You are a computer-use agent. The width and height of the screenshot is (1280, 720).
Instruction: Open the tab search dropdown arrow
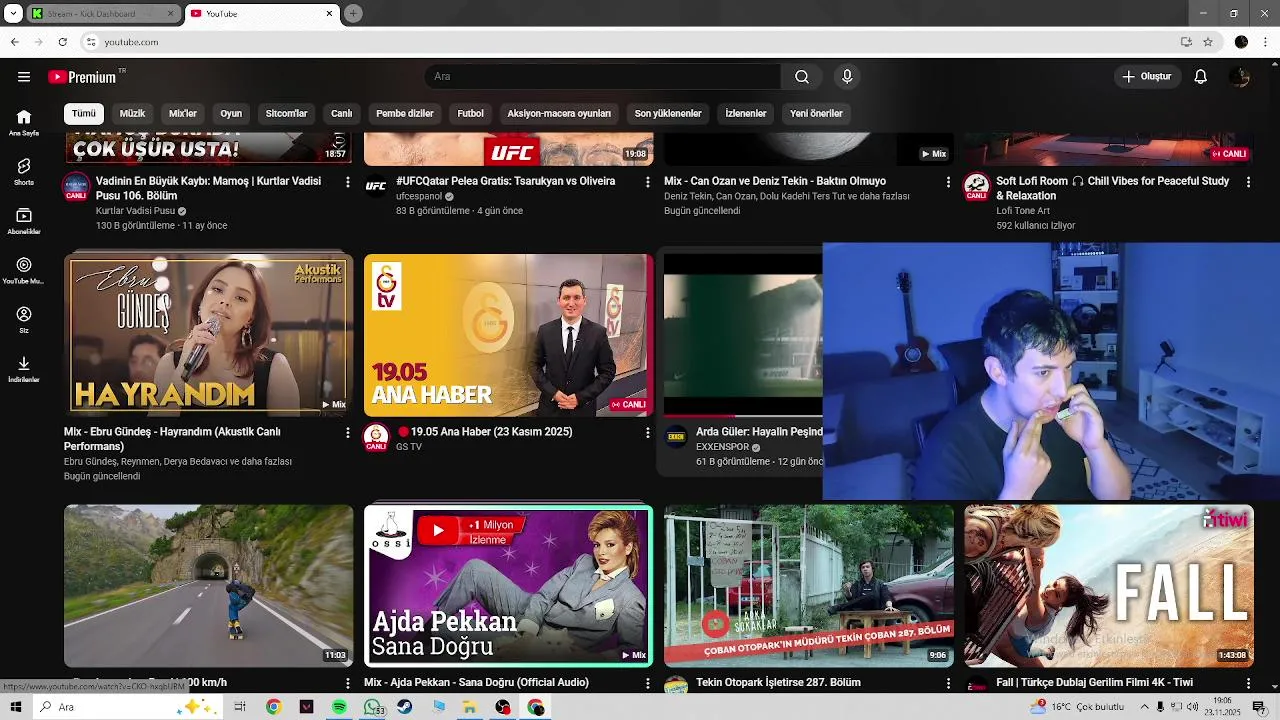pos(14,14)
